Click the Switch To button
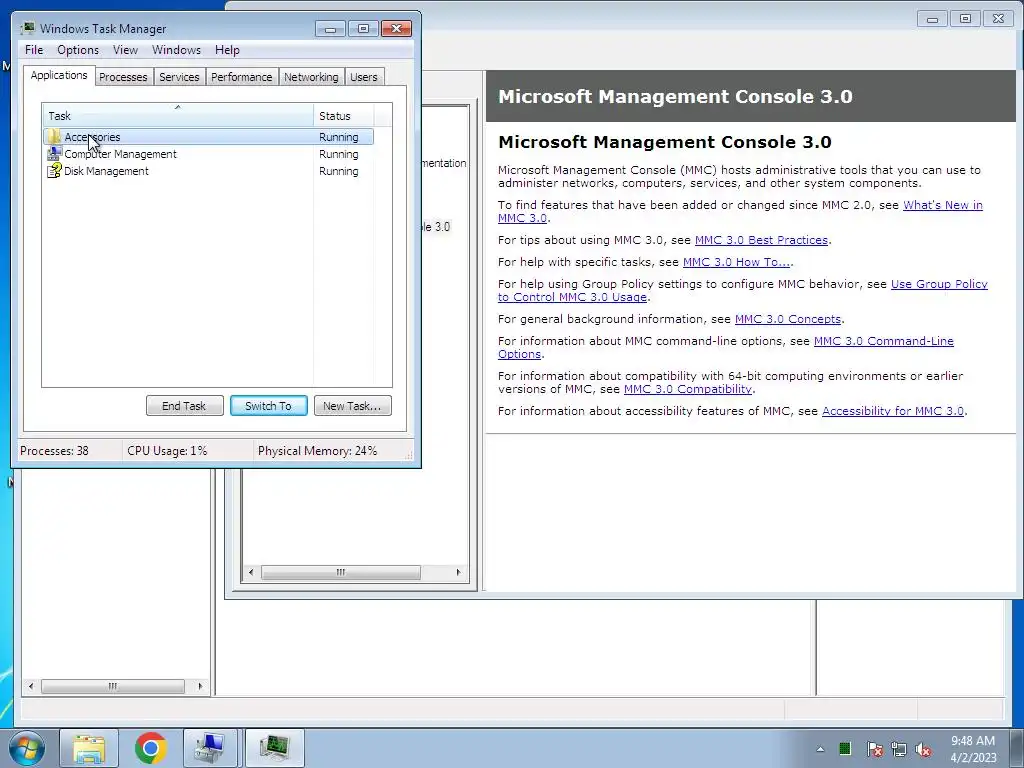This screenshot has height=768, width=1024. [x=268, y=406]
